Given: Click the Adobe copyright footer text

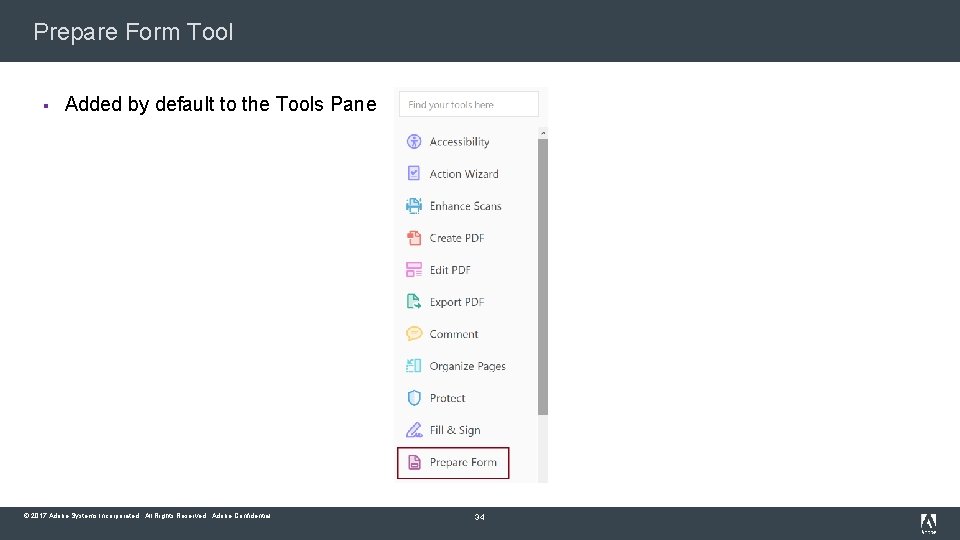Looking at the screenshot, I should pyautogui.click(x=147, y=516).
